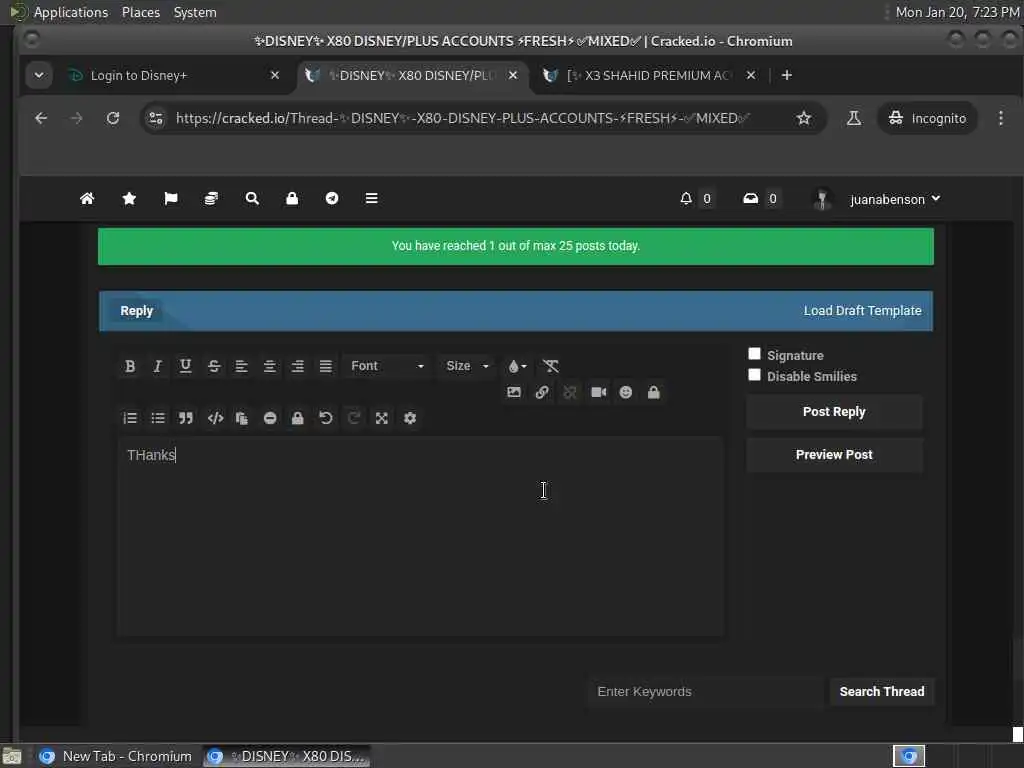Click lock icon beside the undo icon

point(298,419)
